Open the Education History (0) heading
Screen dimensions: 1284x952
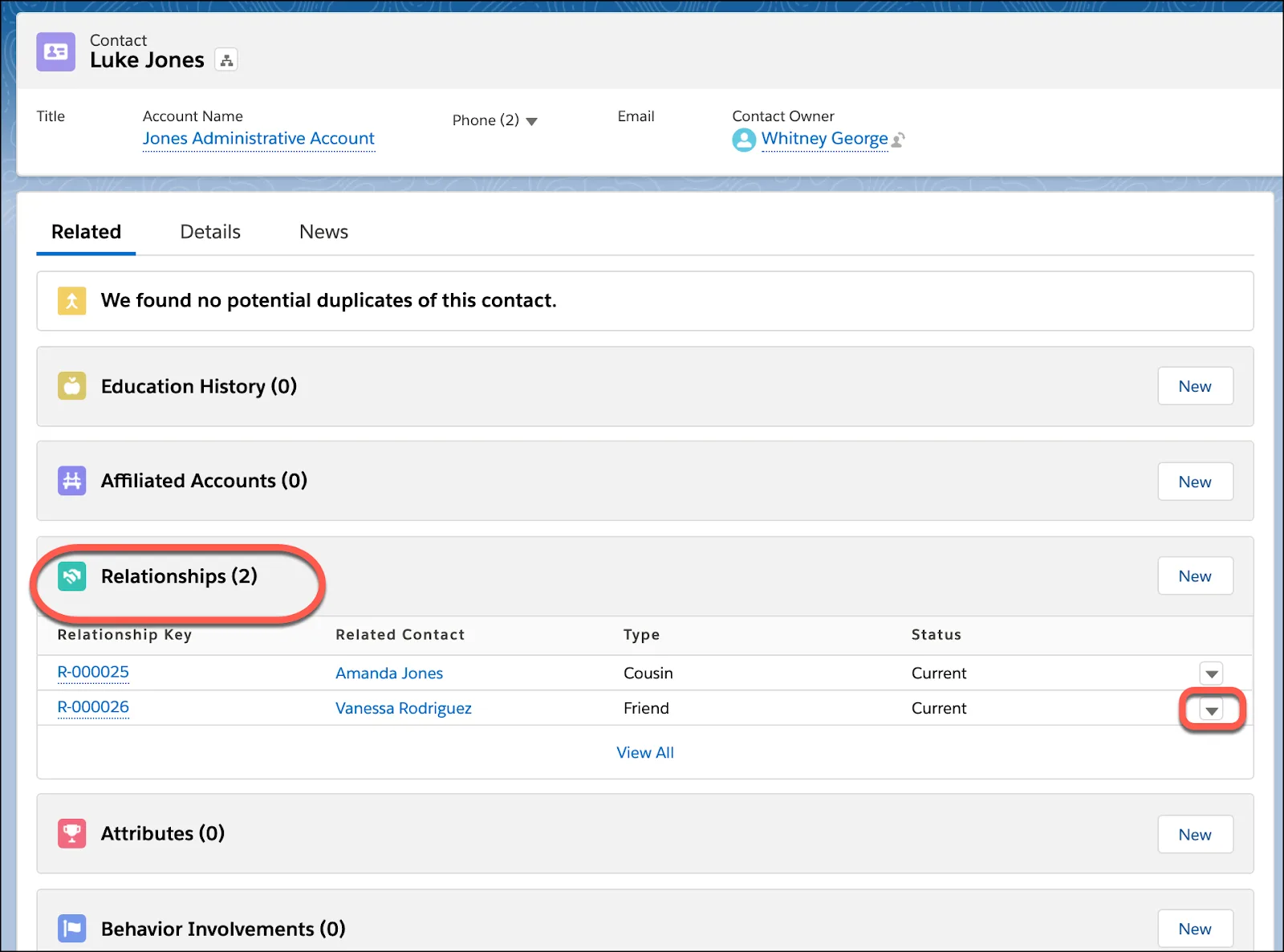click(x=199, y=387)
